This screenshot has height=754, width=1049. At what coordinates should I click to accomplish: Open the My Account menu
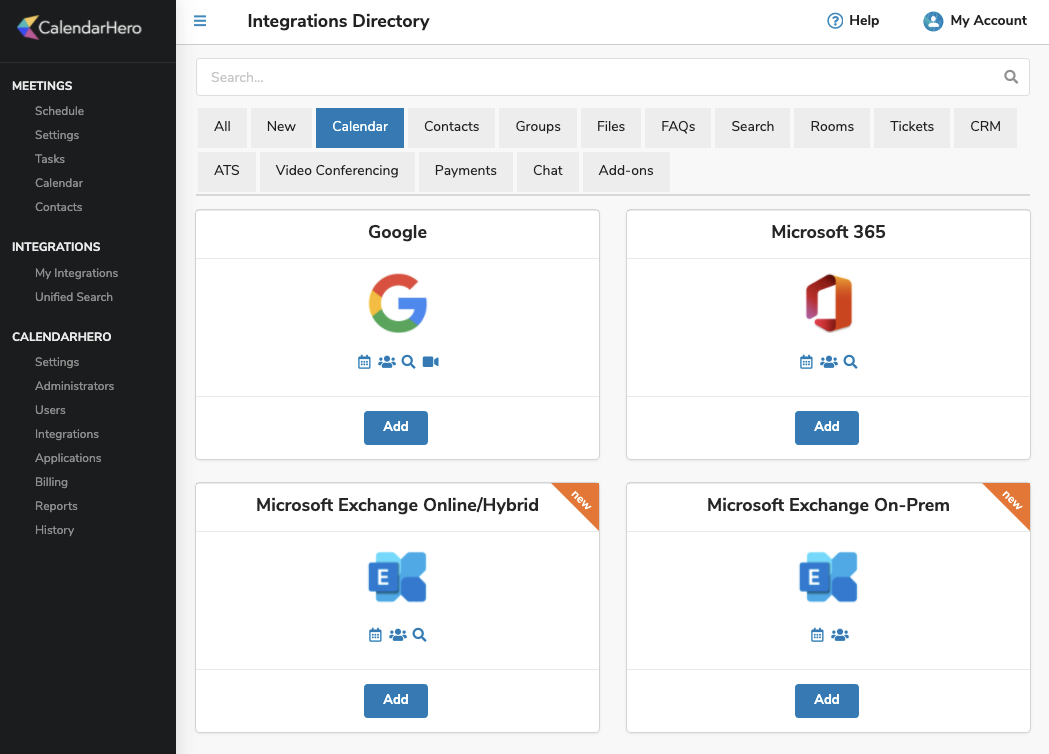[x=975, y=21]
